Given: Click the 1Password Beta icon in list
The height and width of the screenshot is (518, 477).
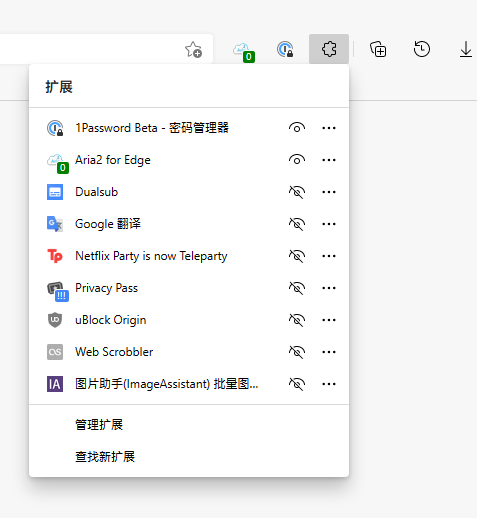Looking at the screenshot, I should [x=55, y=128].
